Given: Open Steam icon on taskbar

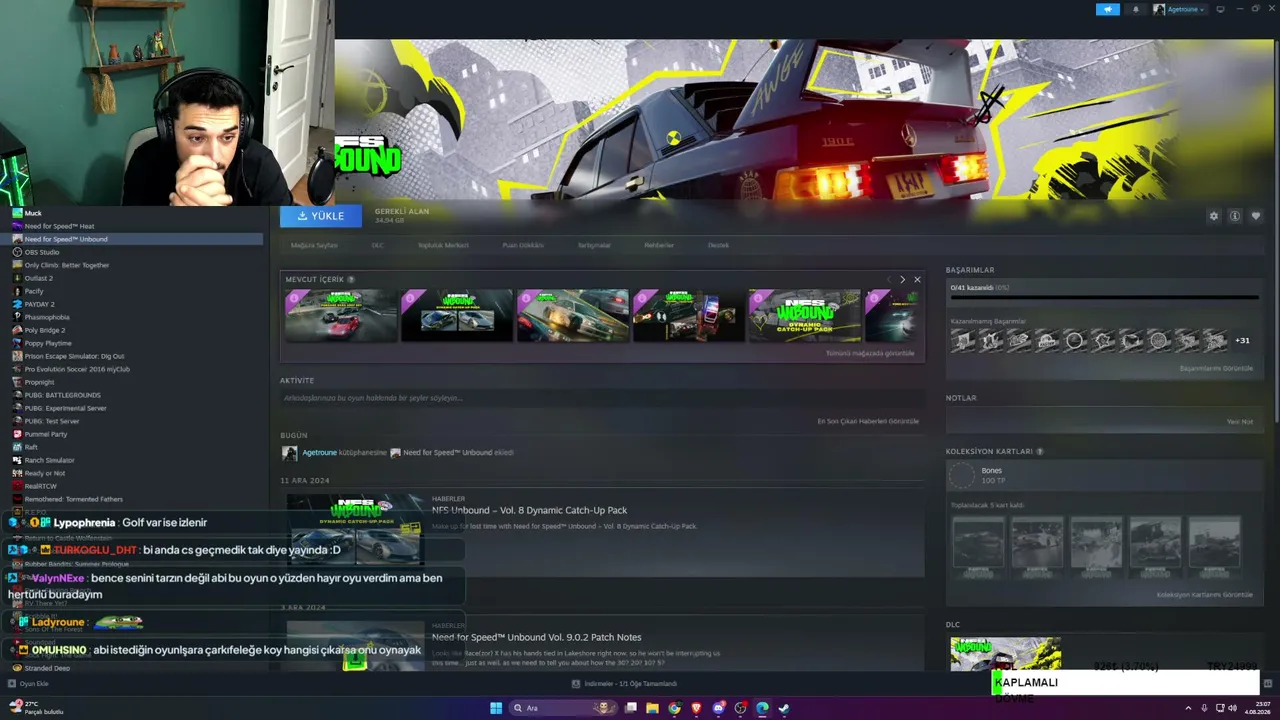Looking at the screenshot, I should tap(784, 708).
